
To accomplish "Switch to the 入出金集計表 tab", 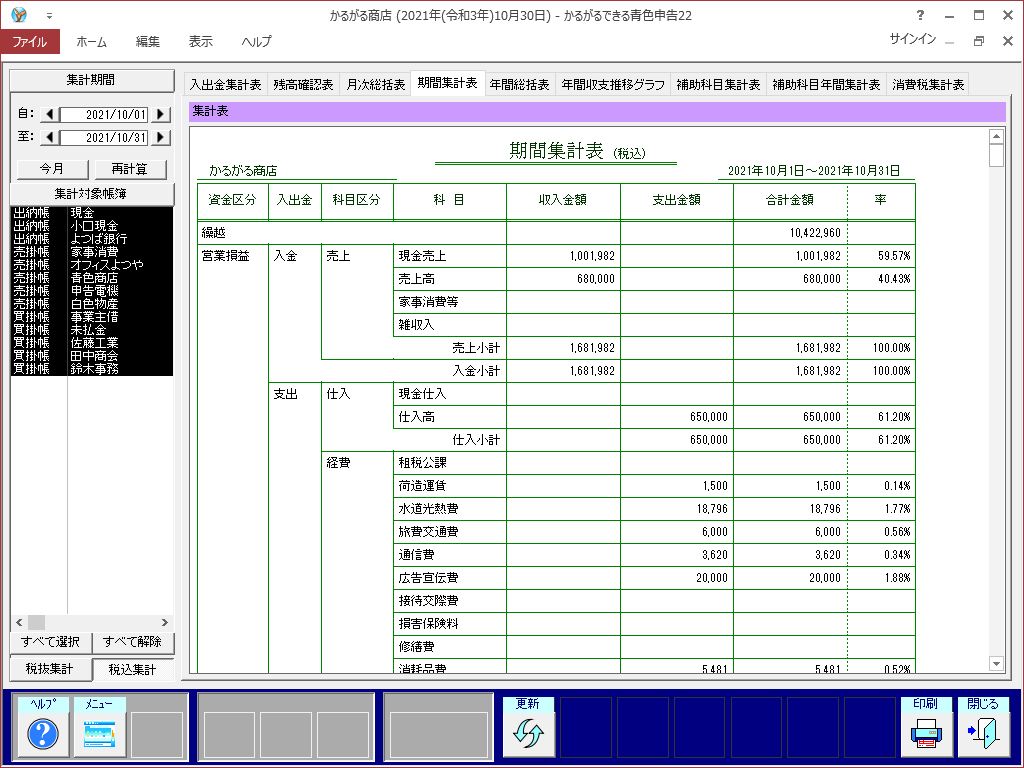I will [225, 85].
